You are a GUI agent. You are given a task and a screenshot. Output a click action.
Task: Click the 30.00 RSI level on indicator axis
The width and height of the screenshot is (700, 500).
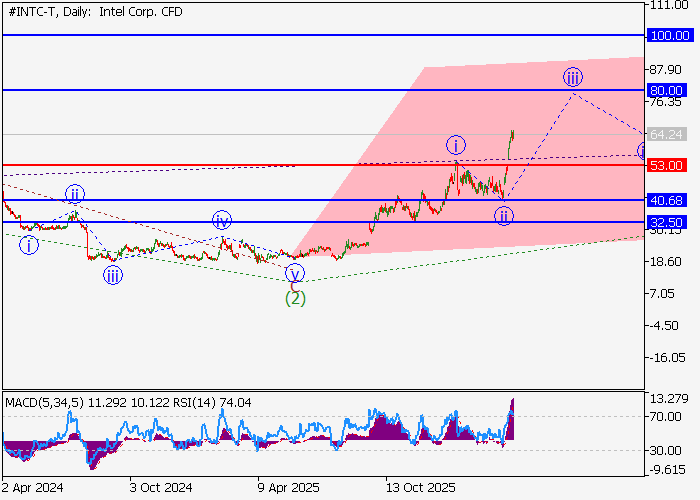pyautogui.click(x=665, y=450)
